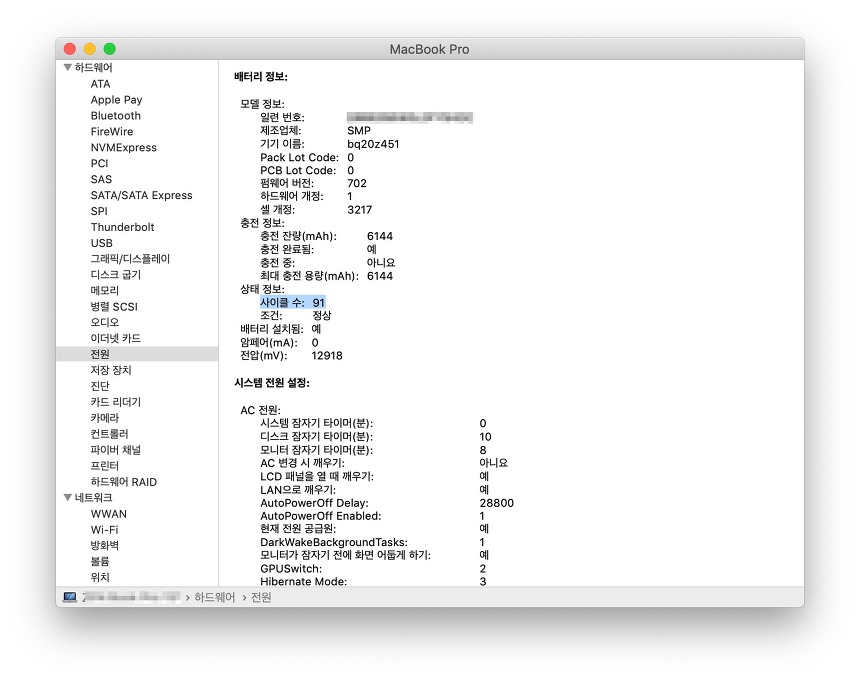Click 전원 in the bottom path bar
Screen dimensions: 860x681
(261, 597)
